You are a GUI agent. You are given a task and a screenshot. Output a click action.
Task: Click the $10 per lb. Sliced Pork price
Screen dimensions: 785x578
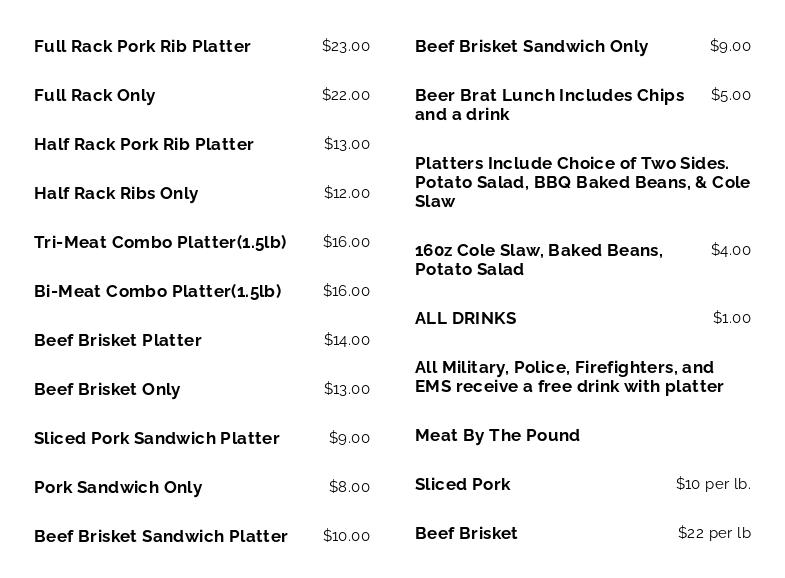point(712,484)
